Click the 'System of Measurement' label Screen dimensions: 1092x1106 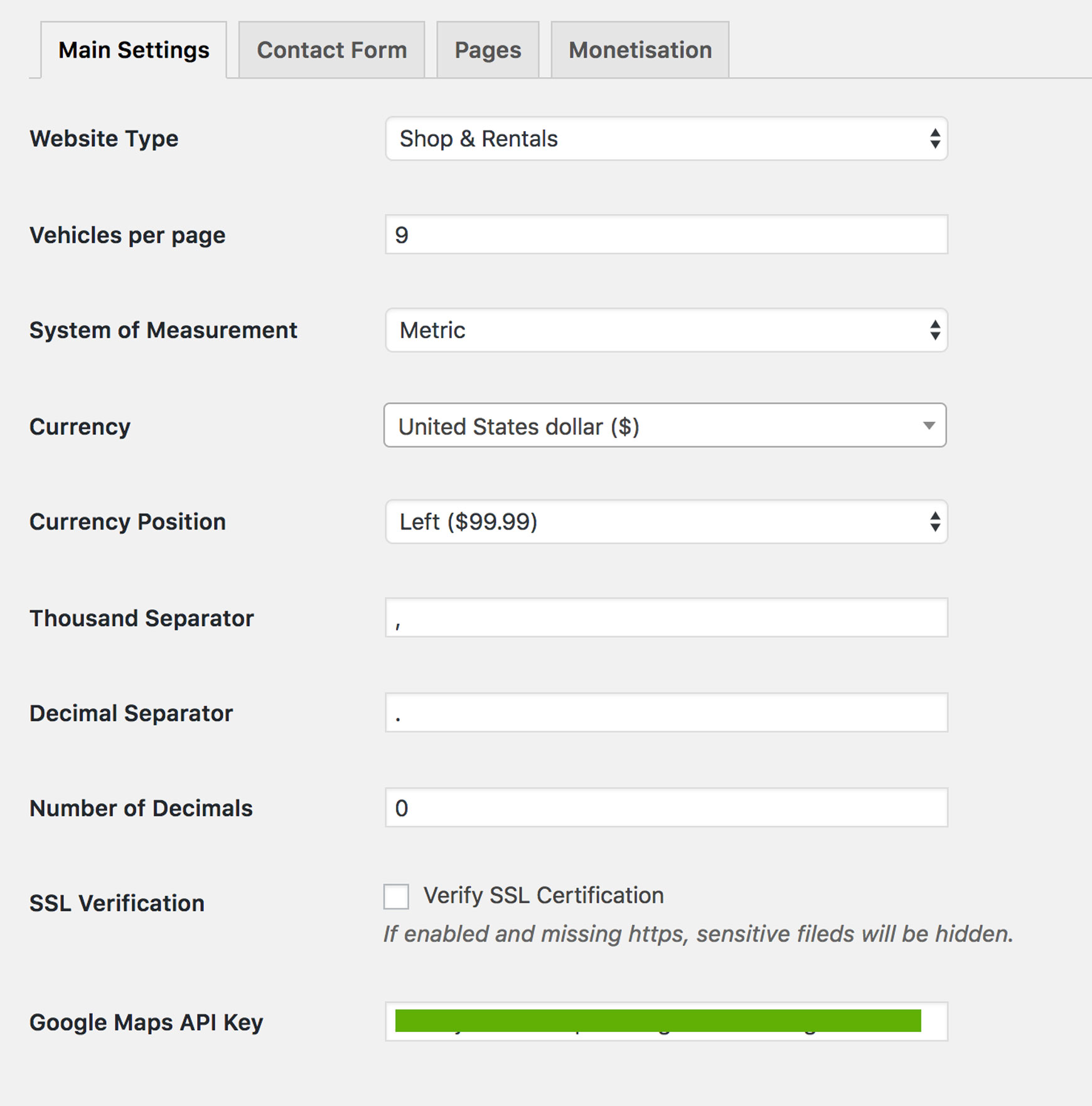tap(163, 330)
